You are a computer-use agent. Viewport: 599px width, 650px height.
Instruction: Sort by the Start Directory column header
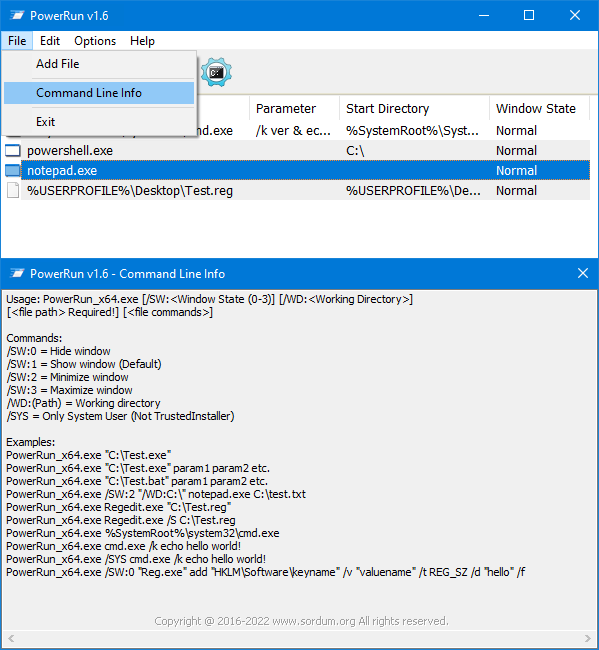click(x=415, y=109)
